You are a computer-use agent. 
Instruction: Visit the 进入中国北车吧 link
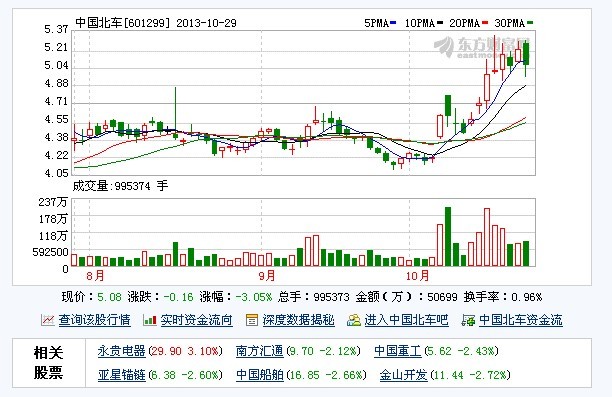pos(406,320)
